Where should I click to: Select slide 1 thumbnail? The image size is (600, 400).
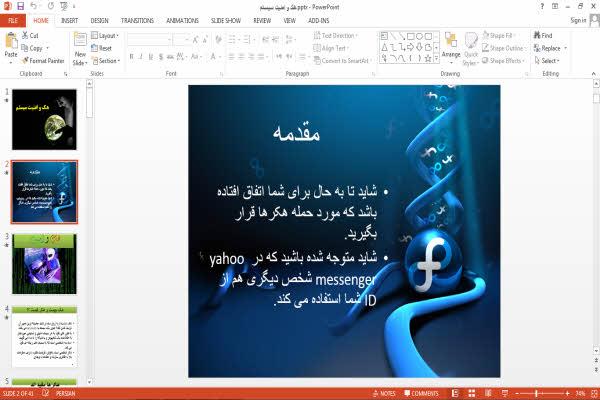pyautogui.click(x=44, y=119)
